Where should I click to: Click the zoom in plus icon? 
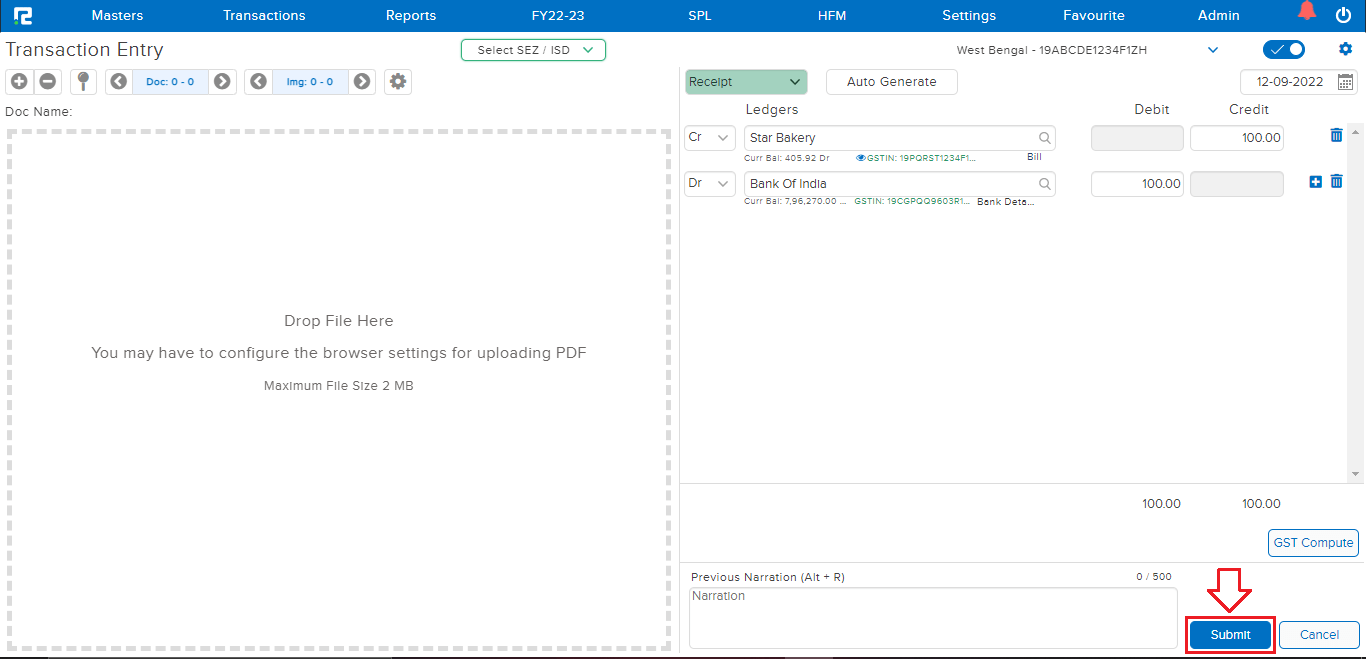click(19, 82)
